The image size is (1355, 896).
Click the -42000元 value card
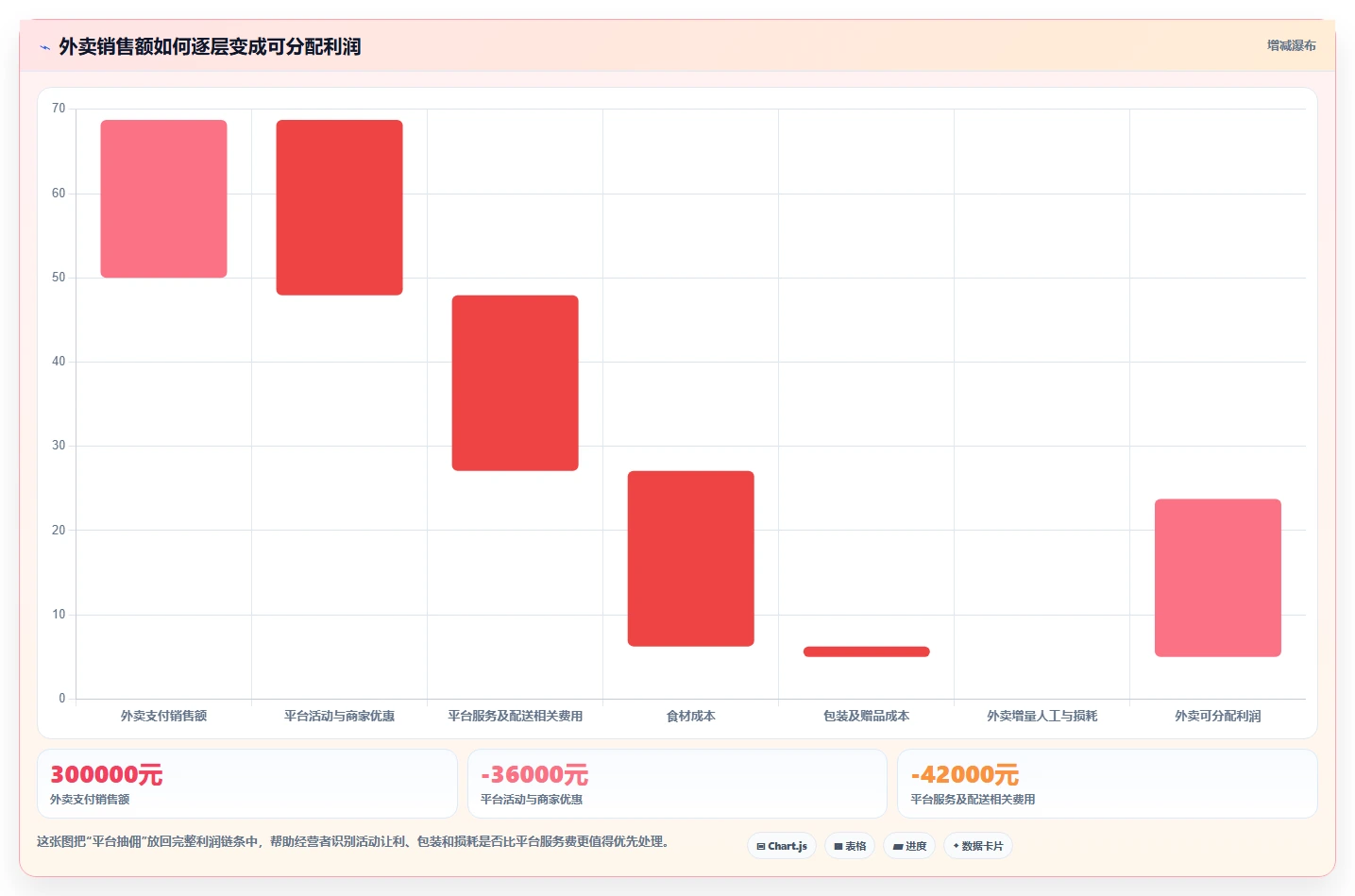pyautogui.click(x=1107, y=784)
